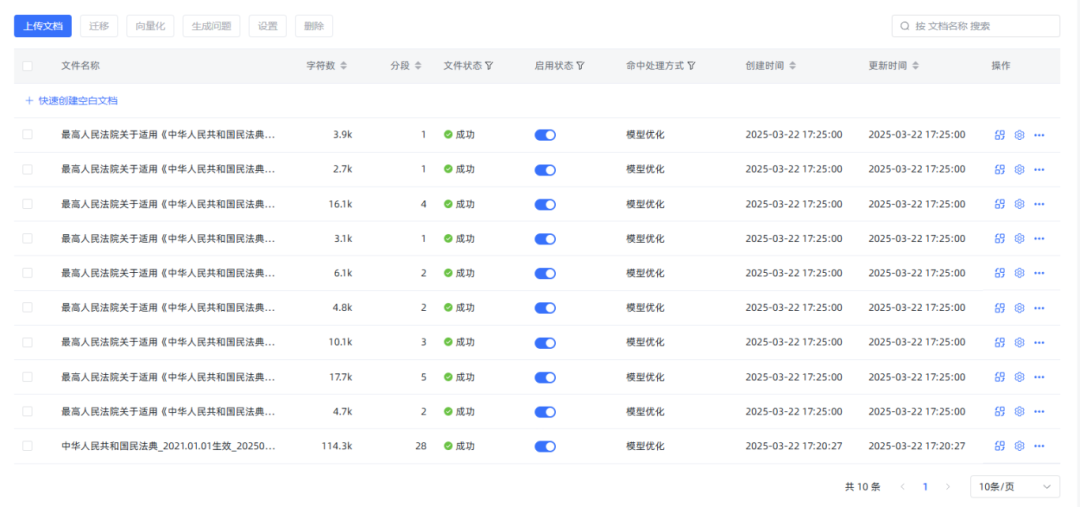Click the 设置 toolbar button
Viewport: 1080px width, 507px height.
pyautogui.click(x=267, y=26)
